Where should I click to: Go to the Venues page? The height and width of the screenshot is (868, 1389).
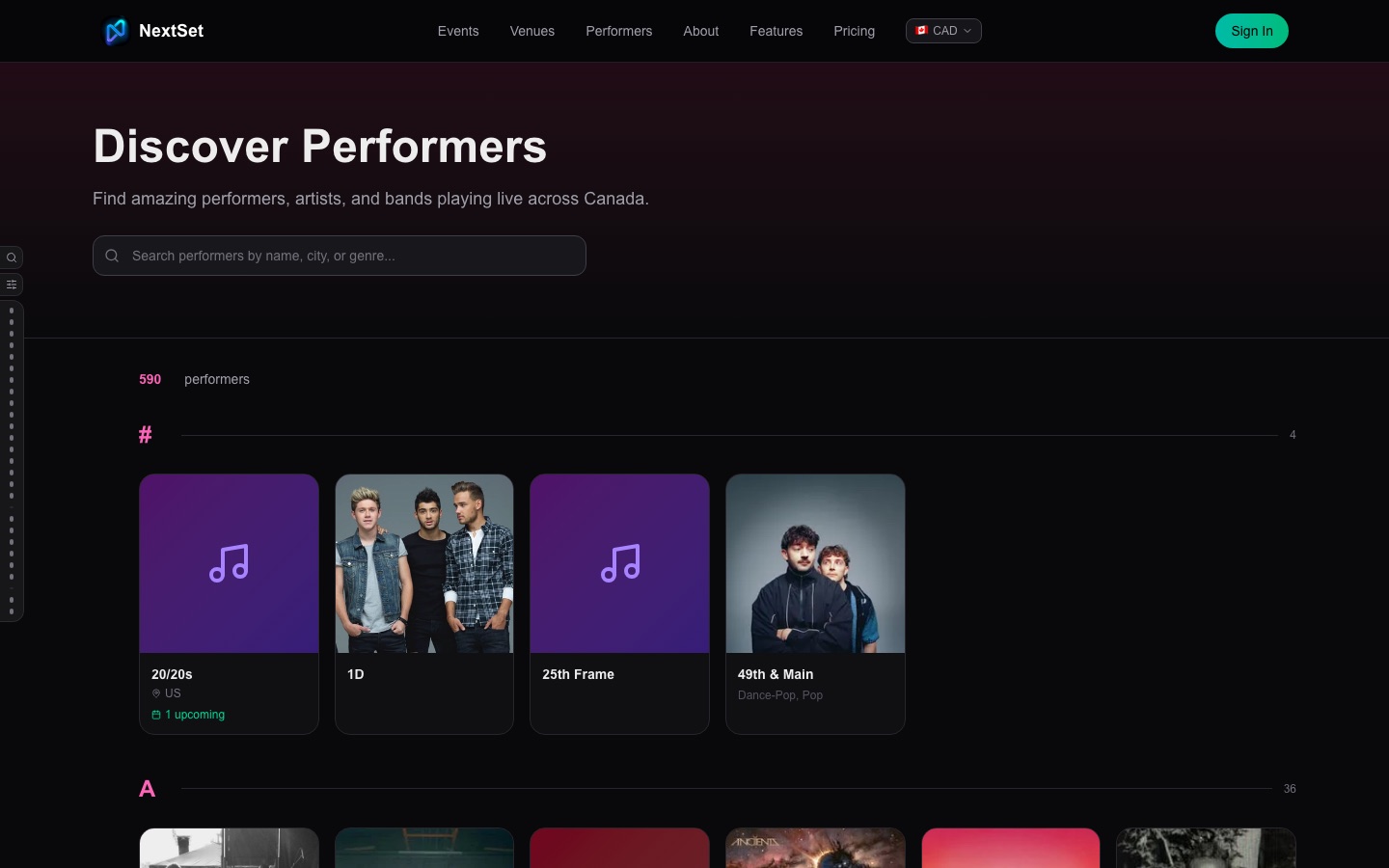pyautogui.click(x=532, y=31)
